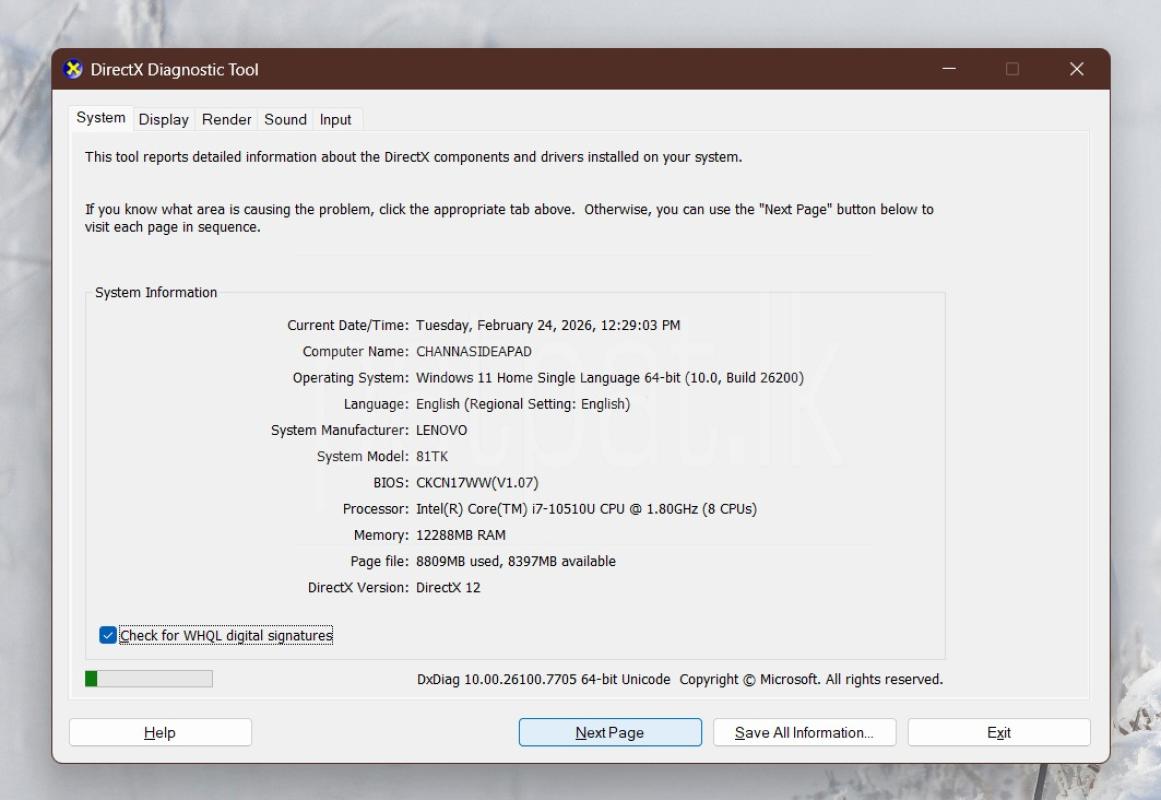
Task: Click the computer name CHANNASIDEAPAD
Action: pos(474,352)
